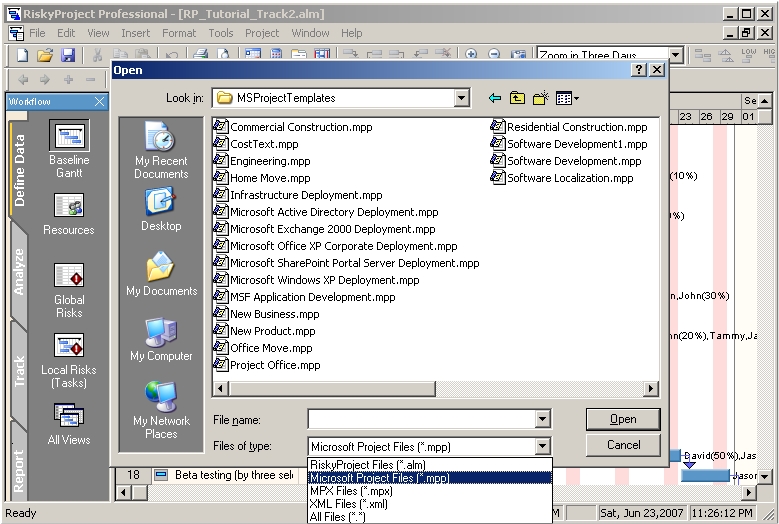The width and height of the screenshot is (779, 524).
Task: Select Project Office.mpp file
Action: [267, 365]
